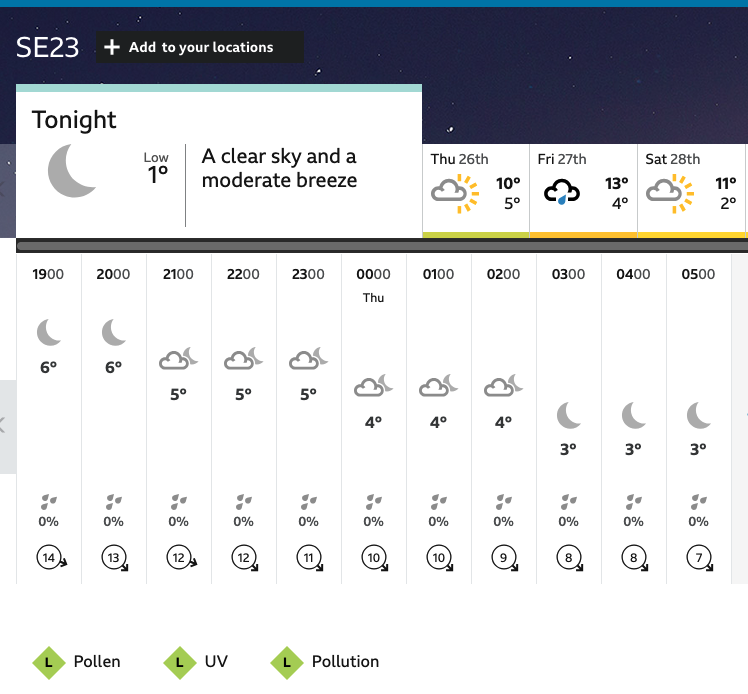748x694 pixels.
Task: Click the green Pollution level diamond icon
Action: click(287, 661)
